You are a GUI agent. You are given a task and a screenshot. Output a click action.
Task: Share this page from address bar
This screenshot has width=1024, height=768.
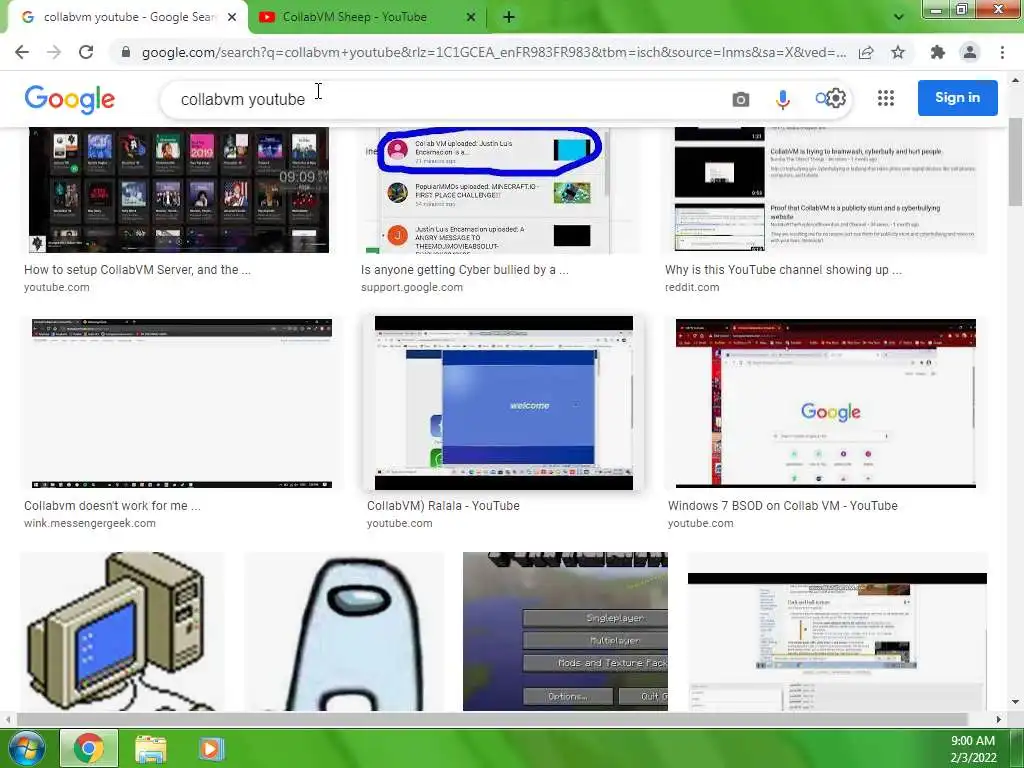866,52
